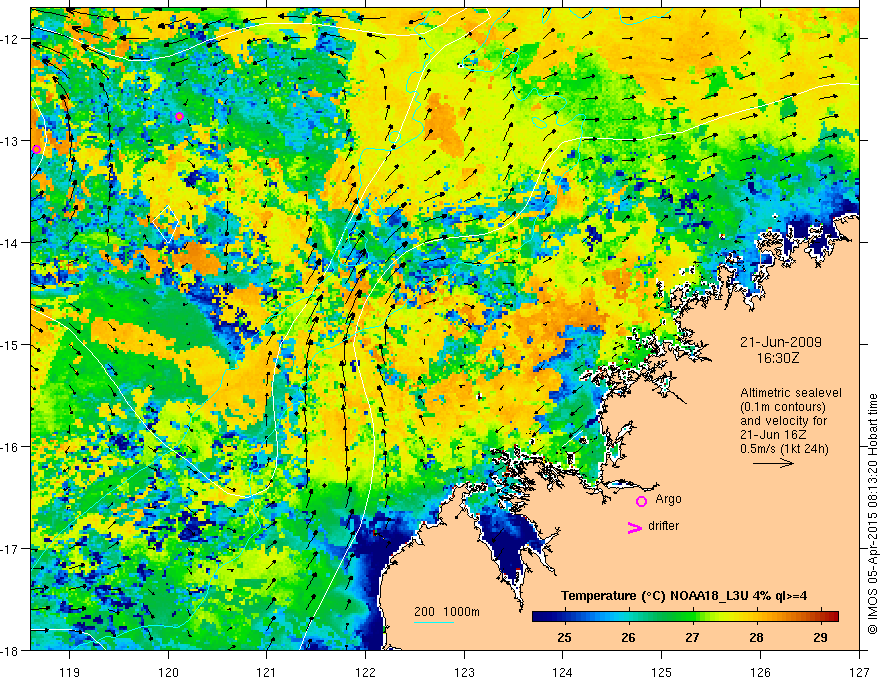Click the longitude axis label 126
This screenshot has height=680, width=880.
coord(760,672)
